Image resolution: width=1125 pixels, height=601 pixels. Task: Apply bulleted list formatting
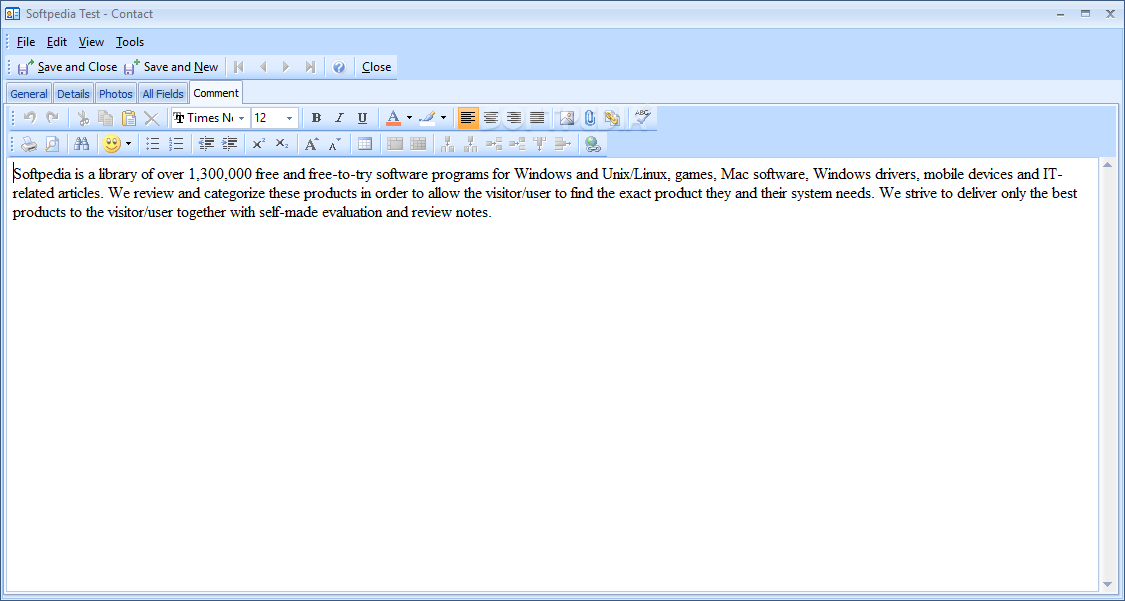coord(153,144)
